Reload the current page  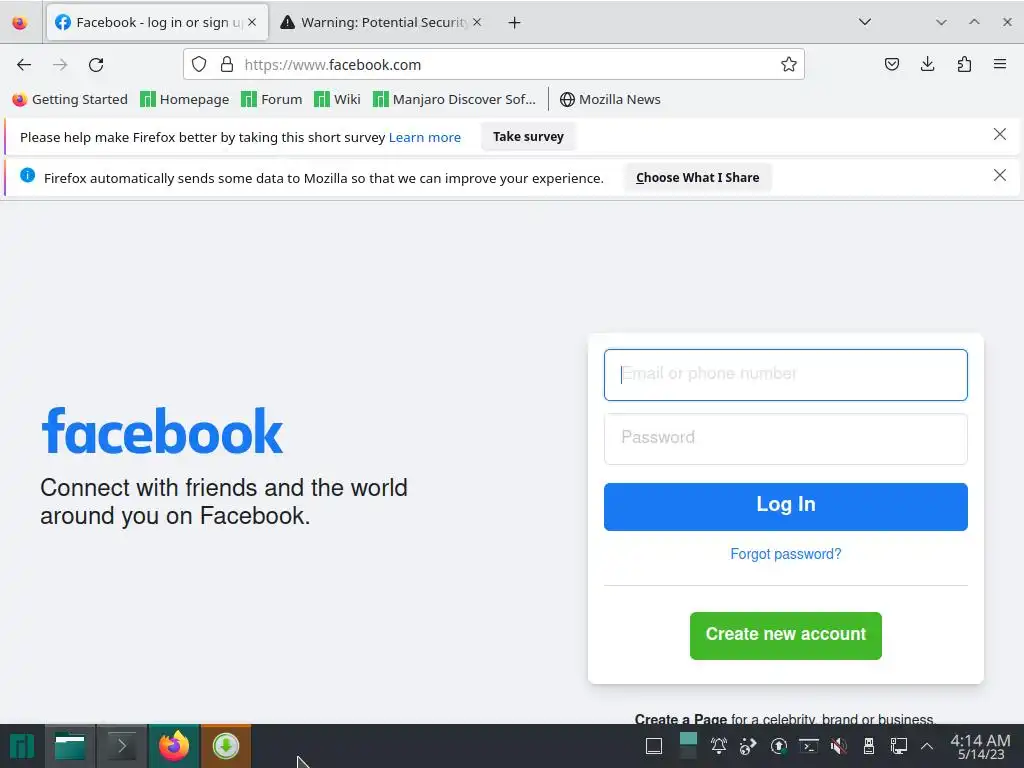coord(96,65)
